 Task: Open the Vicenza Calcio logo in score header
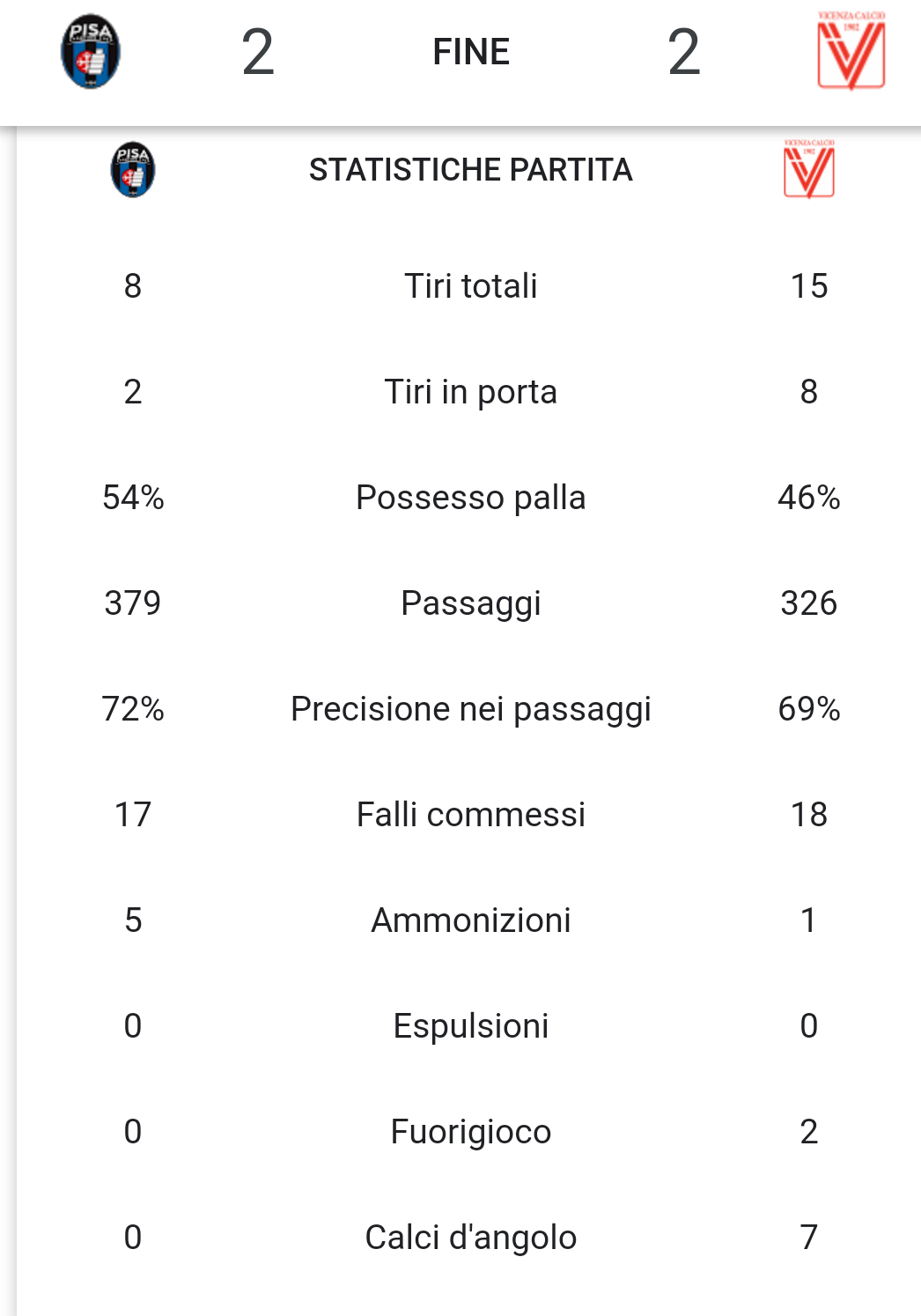coord(851,51)
